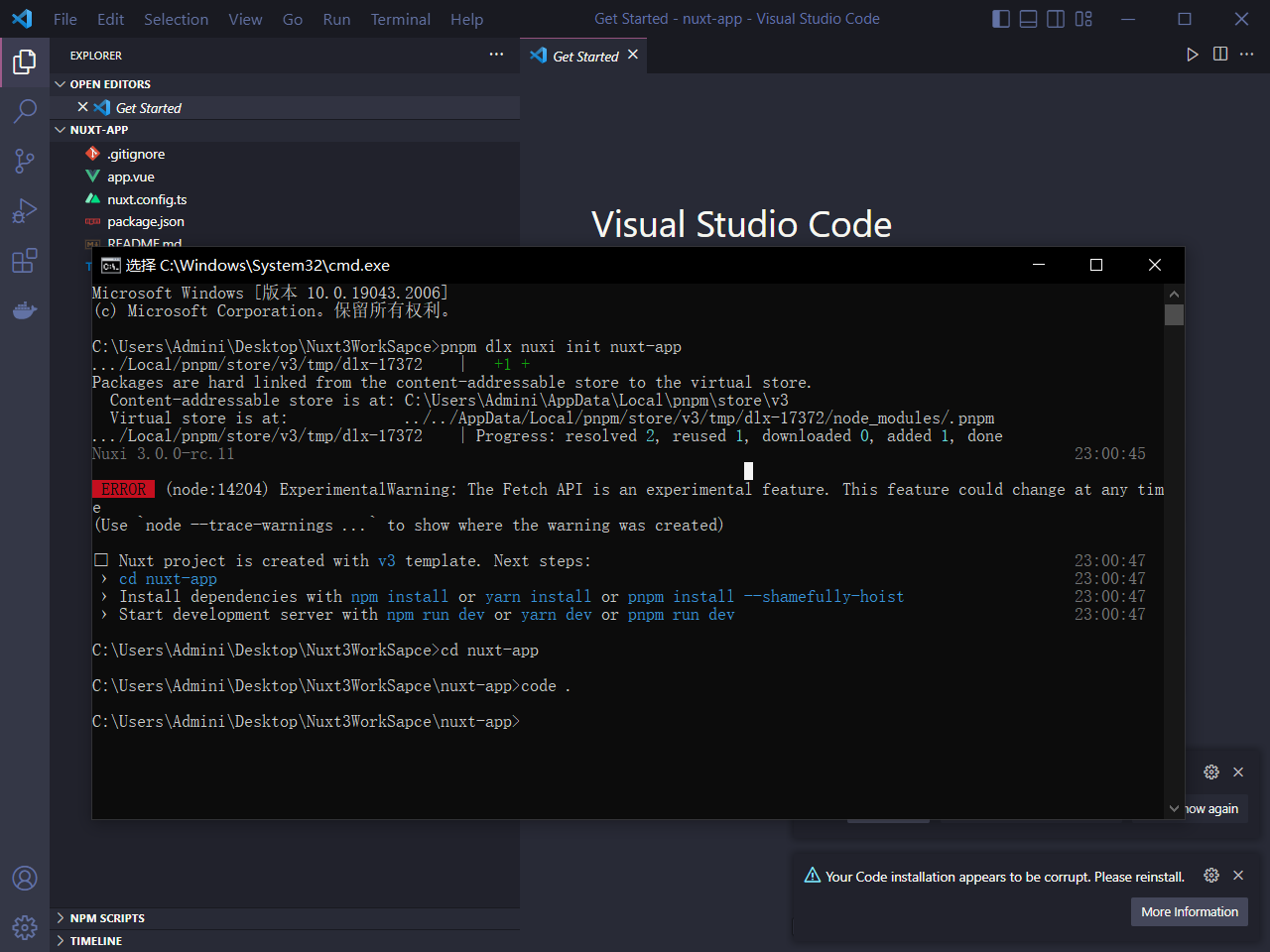Toggle the primary side bar layout icon

[x=1001, y=19]
